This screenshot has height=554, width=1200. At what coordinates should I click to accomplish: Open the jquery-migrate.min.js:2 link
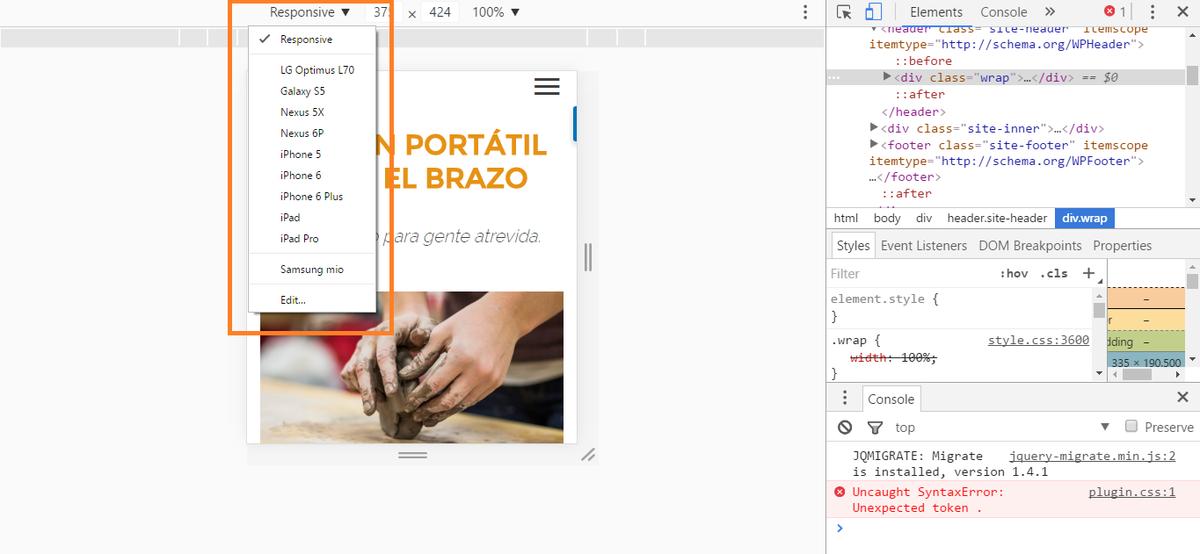point(1092,455)
